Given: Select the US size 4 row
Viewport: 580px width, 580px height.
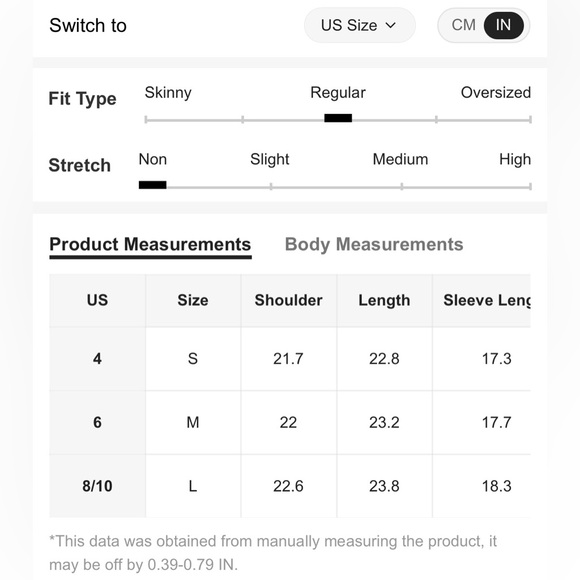Looking at the screenshot, I should 290,359.
